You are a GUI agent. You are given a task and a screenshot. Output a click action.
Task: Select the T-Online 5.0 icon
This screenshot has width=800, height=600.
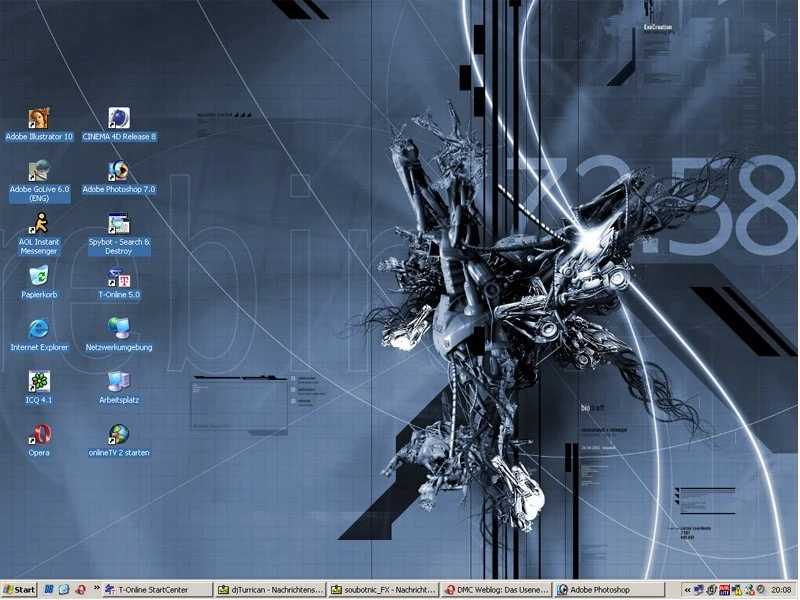119,276
